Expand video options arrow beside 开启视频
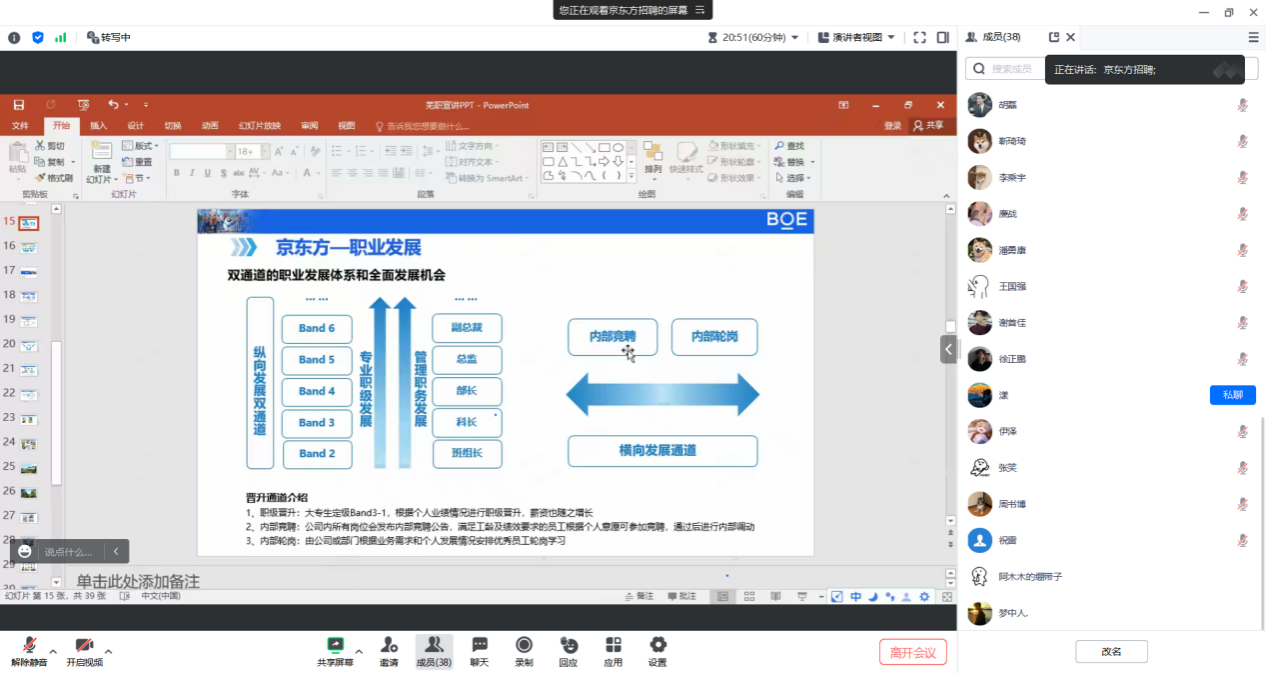This screenshot has width=1266, height=673. pos(108,651)
